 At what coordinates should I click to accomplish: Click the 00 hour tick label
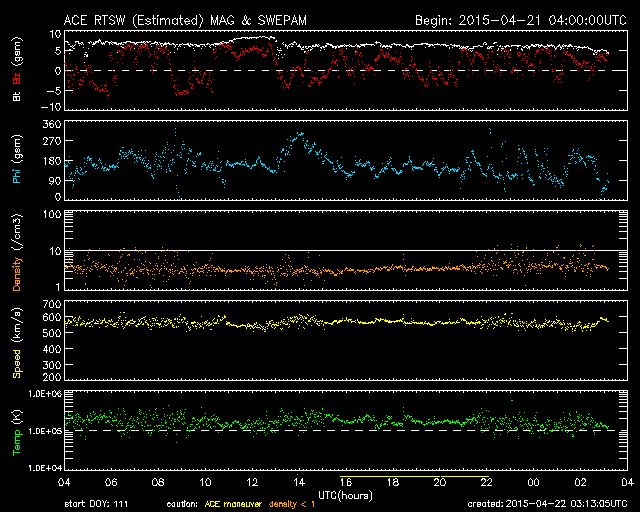click(x=534, y=482)
